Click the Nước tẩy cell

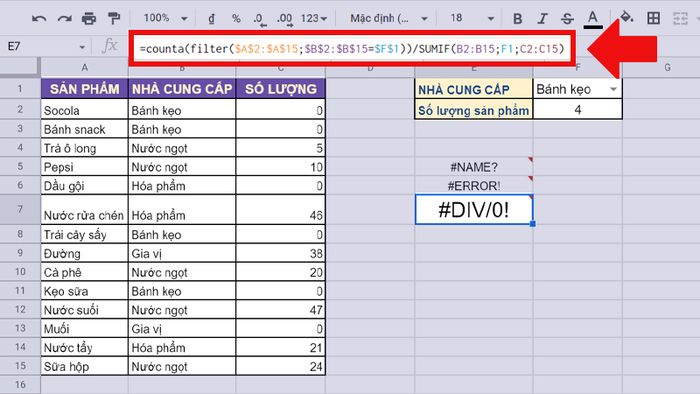tap(84, 347)
